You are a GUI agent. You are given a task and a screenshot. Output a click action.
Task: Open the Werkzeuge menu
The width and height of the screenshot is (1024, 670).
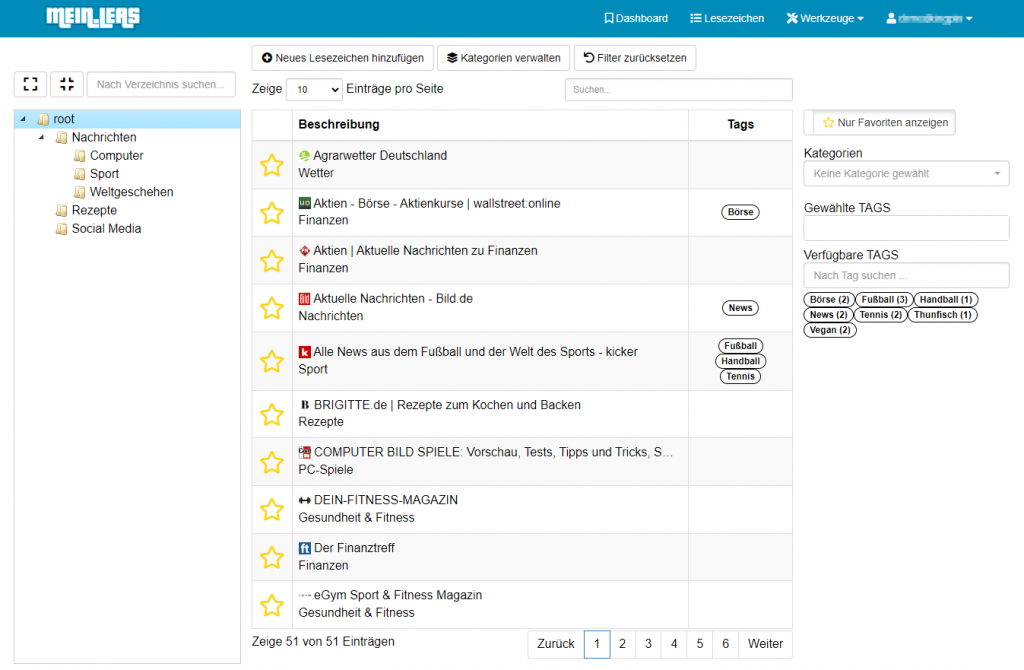coord(824,18)
